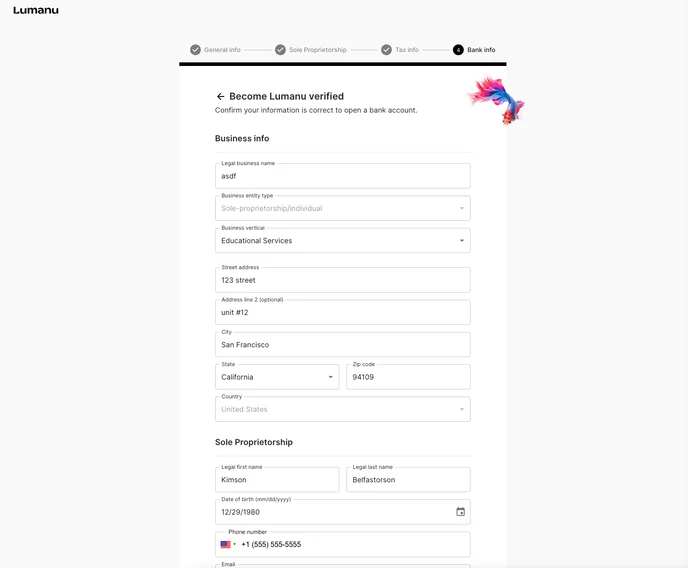Click the colorful betta fish illustration

pos(497,100)
